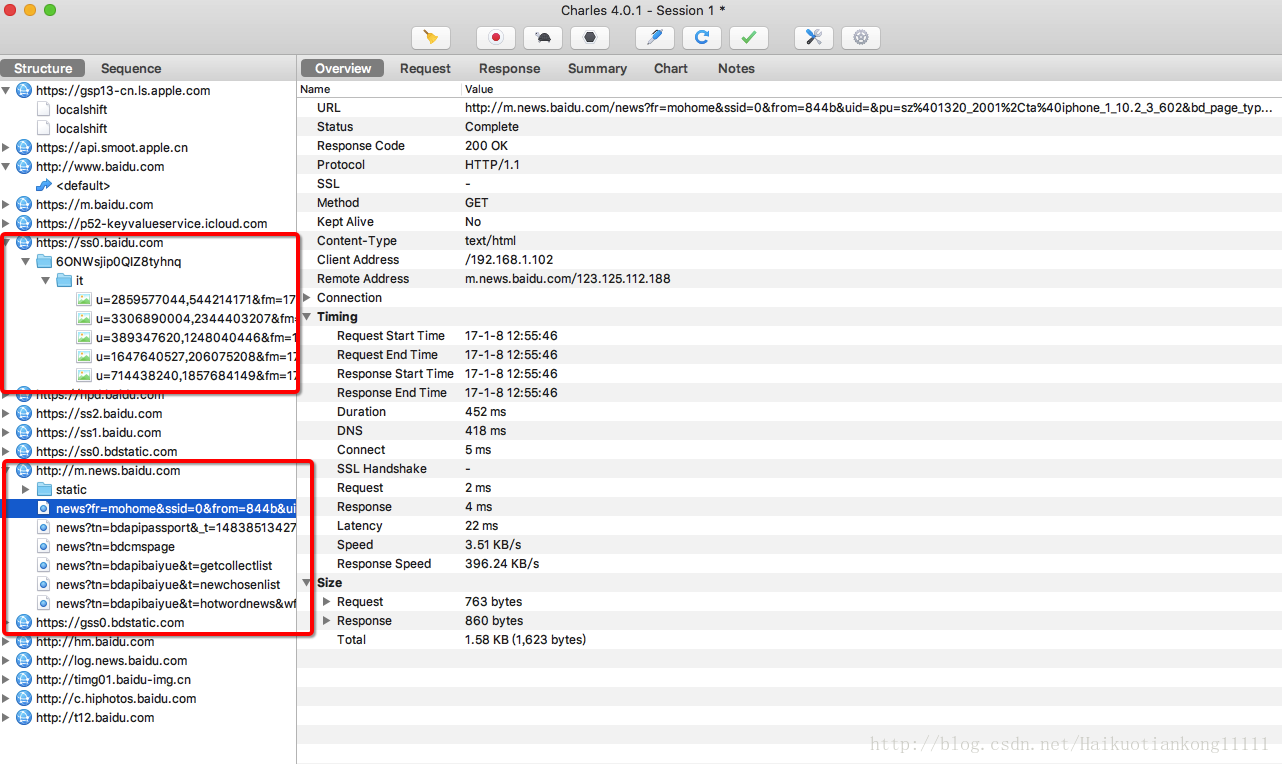Screen dimensions: 1282x764
Task: Select image u=2859577044,544214171
Action: pyautogui.click(x=196, y=299)
